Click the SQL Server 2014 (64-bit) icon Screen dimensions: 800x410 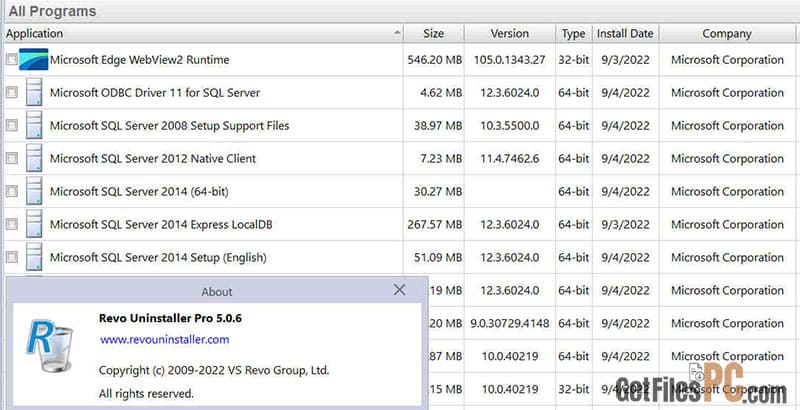34,191
